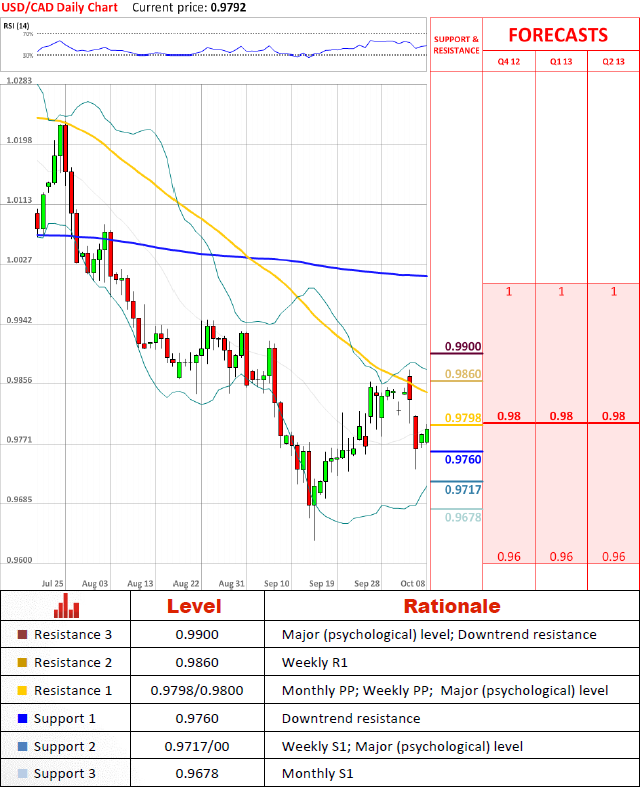
Task: Click the 0.98 forecast value under Q1 13
Action: point(561,416)
